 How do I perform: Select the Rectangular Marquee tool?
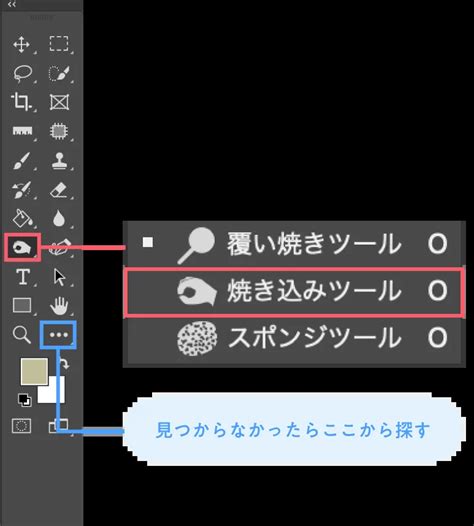pyautogui.click(x=59, y=44)
